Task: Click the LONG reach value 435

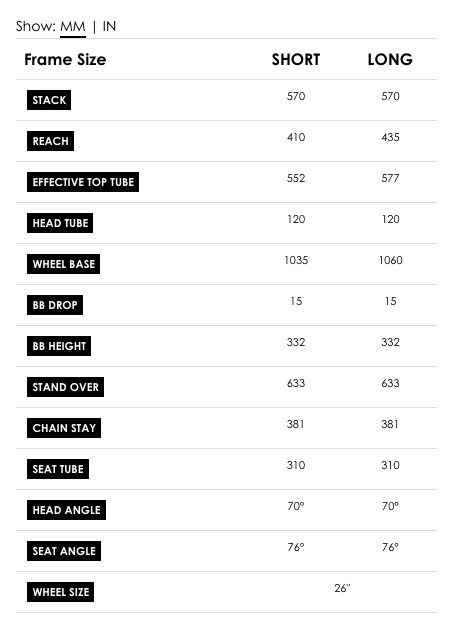Action: pos(390,137)
